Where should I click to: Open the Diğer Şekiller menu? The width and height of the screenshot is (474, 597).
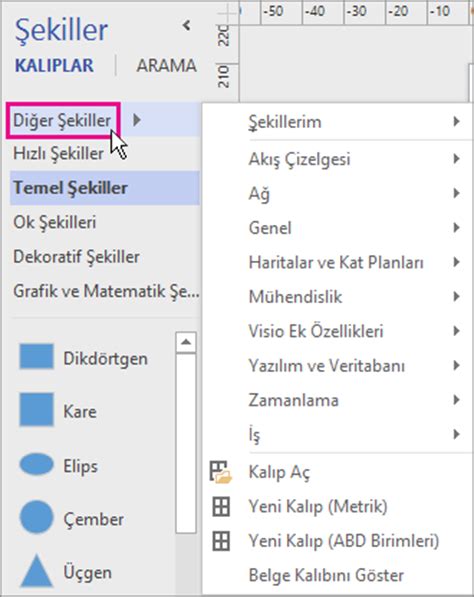[x=63, y=120]
